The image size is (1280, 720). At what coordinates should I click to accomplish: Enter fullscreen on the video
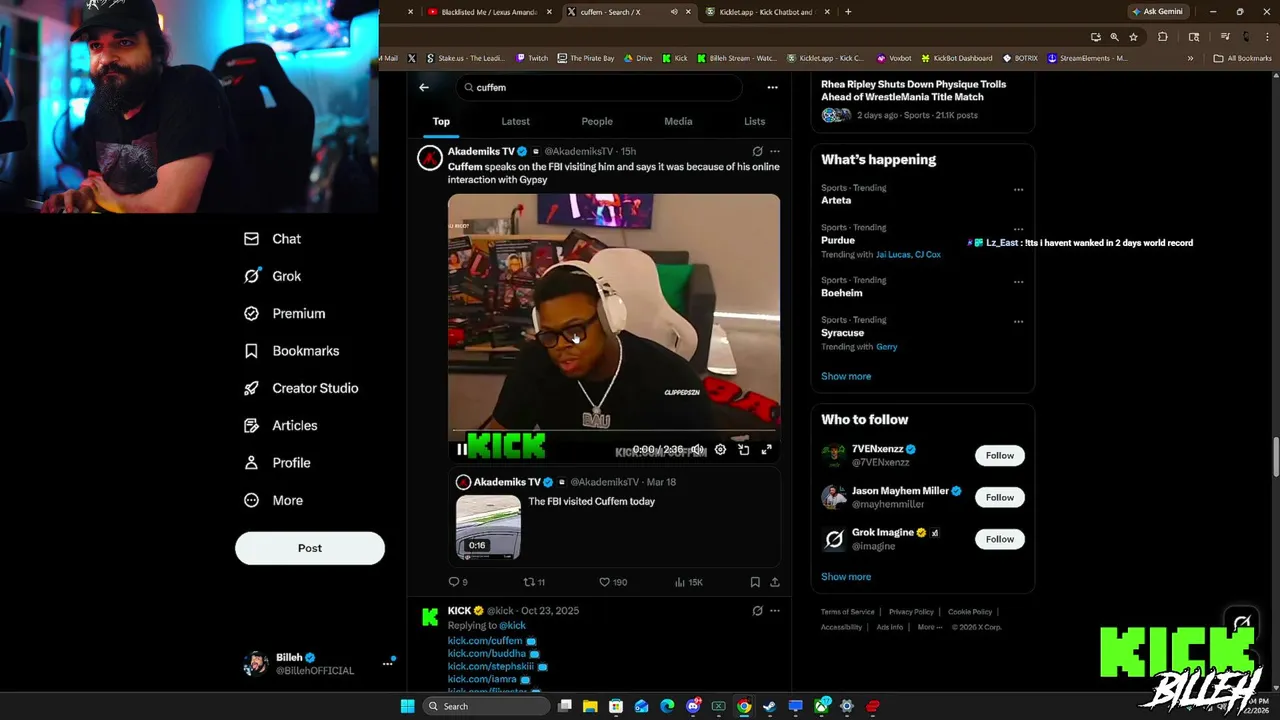pyautogui.click(x=766, y=450)
